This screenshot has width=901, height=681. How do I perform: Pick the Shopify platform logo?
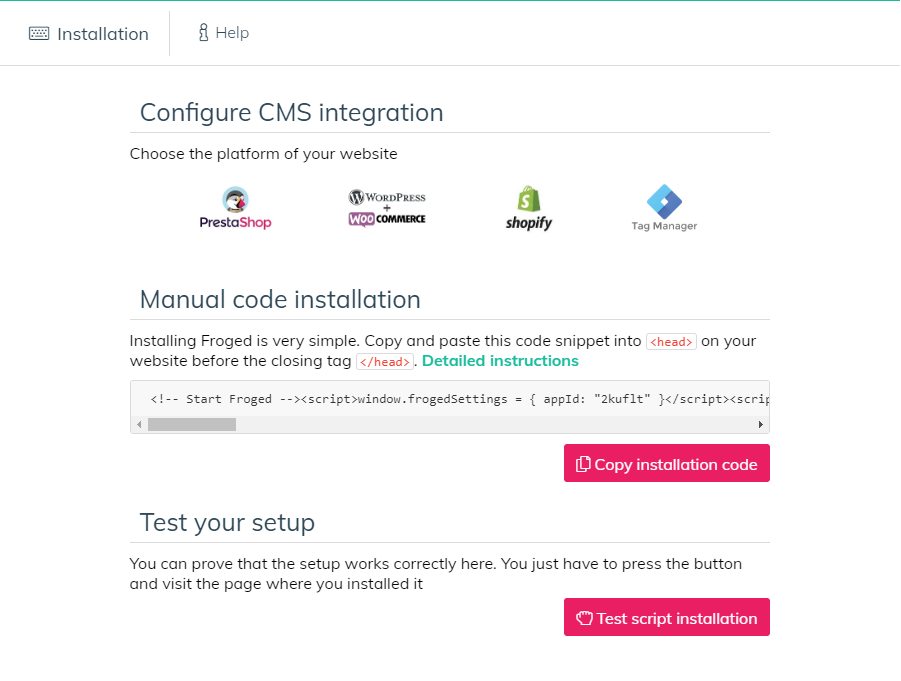pos(529,208)
